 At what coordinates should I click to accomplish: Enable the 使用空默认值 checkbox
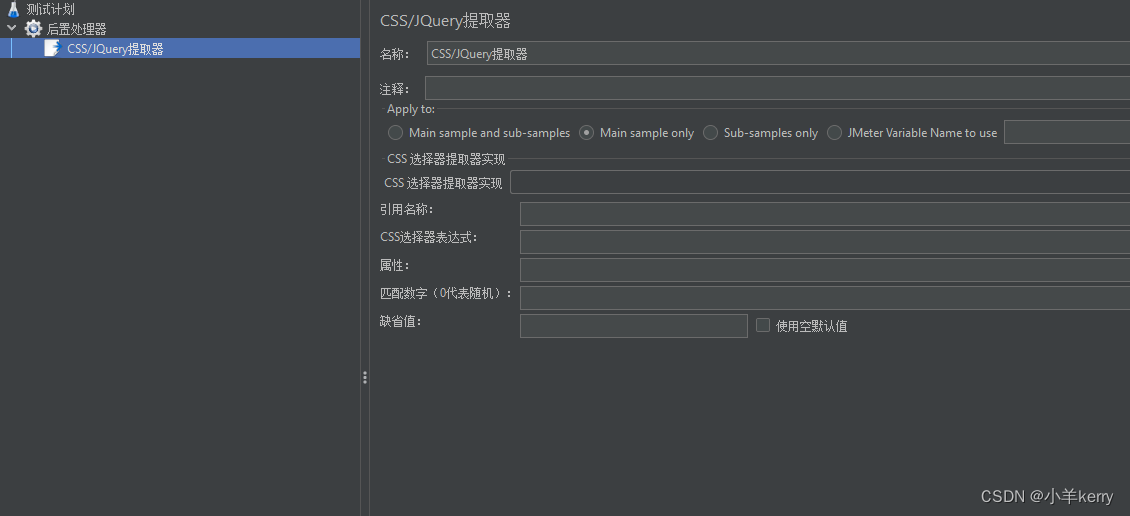pos(762,325)
